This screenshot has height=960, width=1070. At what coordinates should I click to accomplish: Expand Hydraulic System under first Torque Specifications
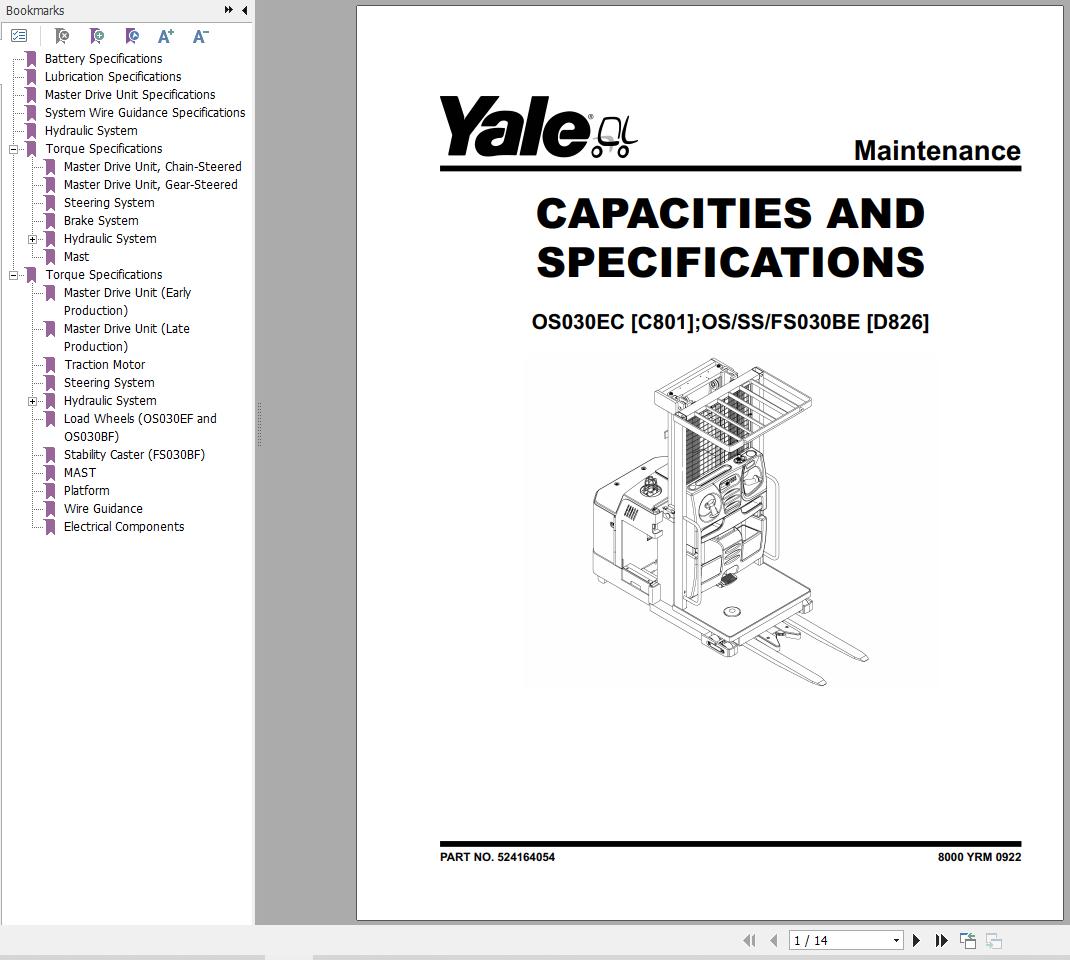pyautogui.click(x=32, y=239)
